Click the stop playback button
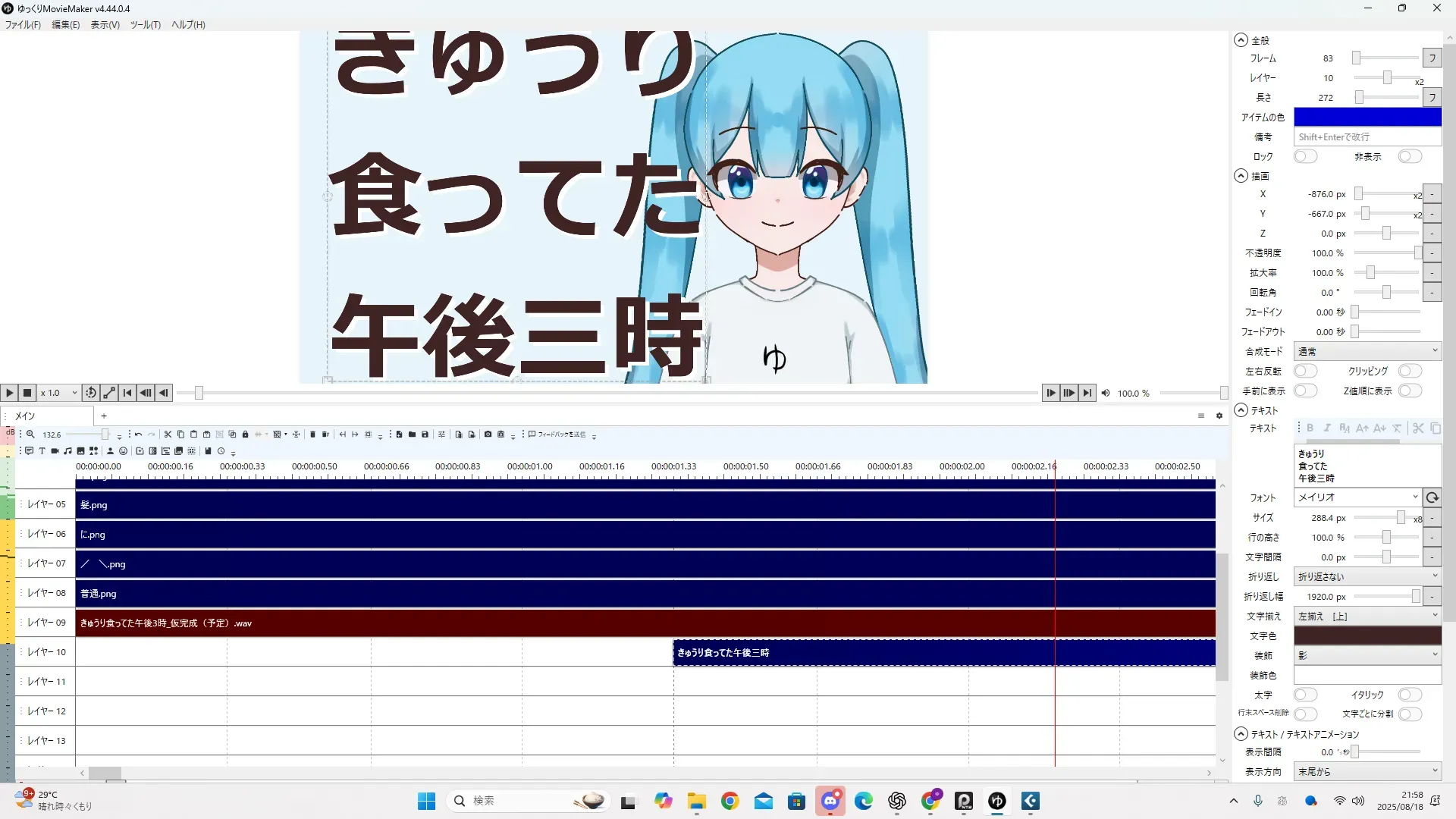Viewport: 1456px width, 819px height. [x=27, y=393]
